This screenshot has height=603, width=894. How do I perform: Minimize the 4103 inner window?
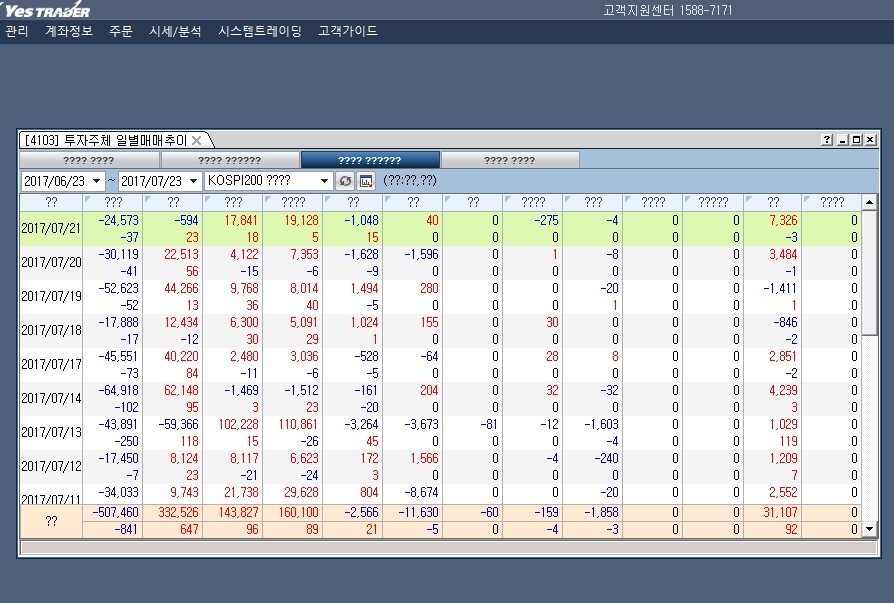(842, 140)
